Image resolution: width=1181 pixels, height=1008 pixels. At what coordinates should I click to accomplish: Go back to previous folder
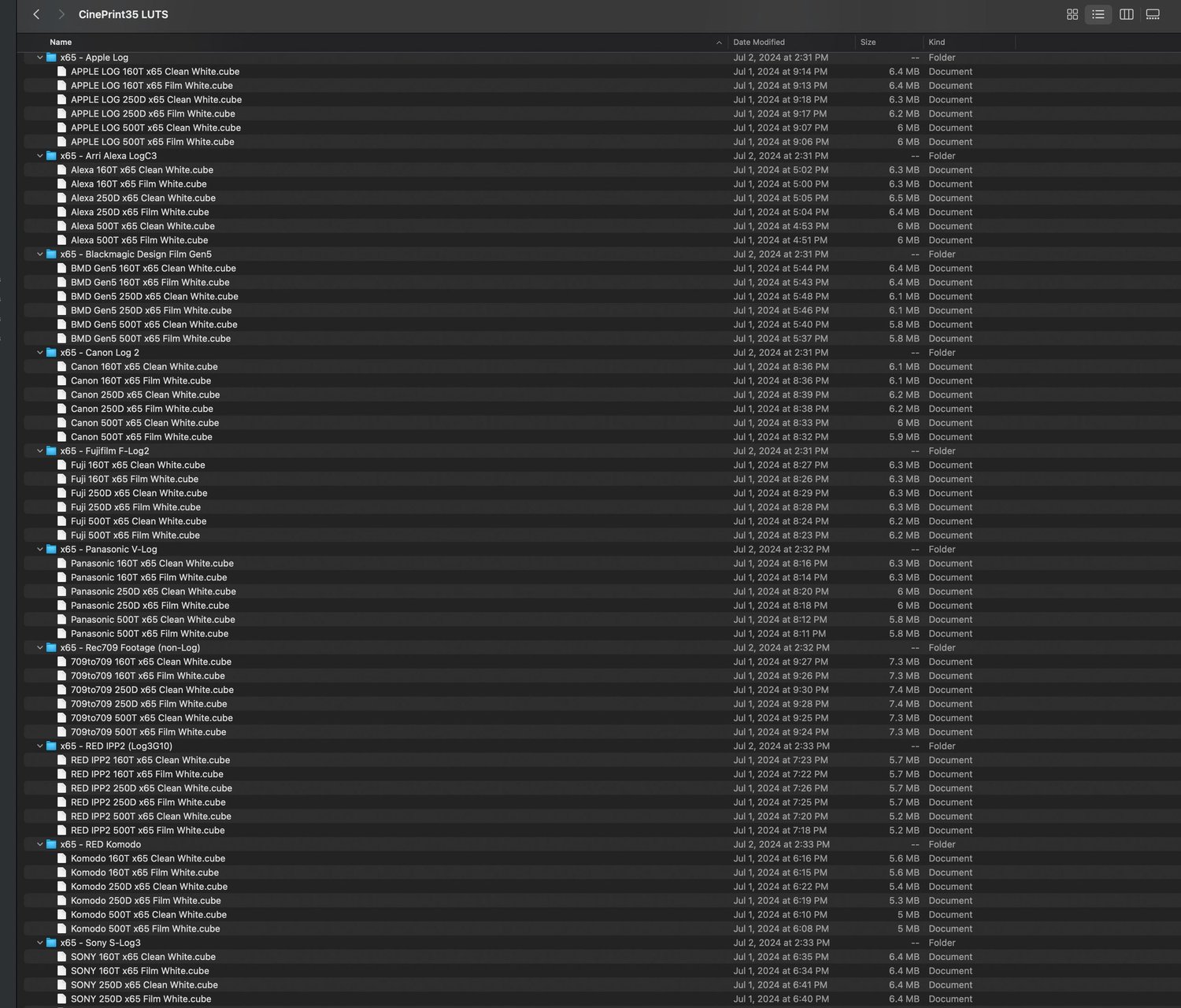click(x=36, y=14)
